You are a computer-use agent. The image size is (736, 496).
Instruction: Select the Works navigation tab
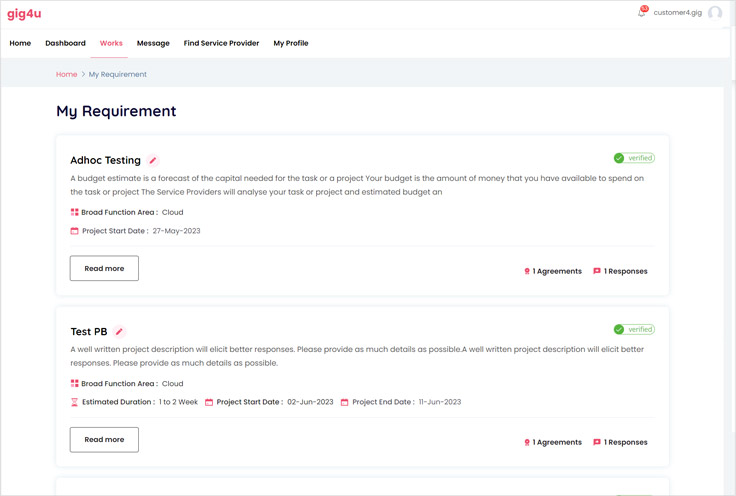pyautogui.click(x=111, y=43)
